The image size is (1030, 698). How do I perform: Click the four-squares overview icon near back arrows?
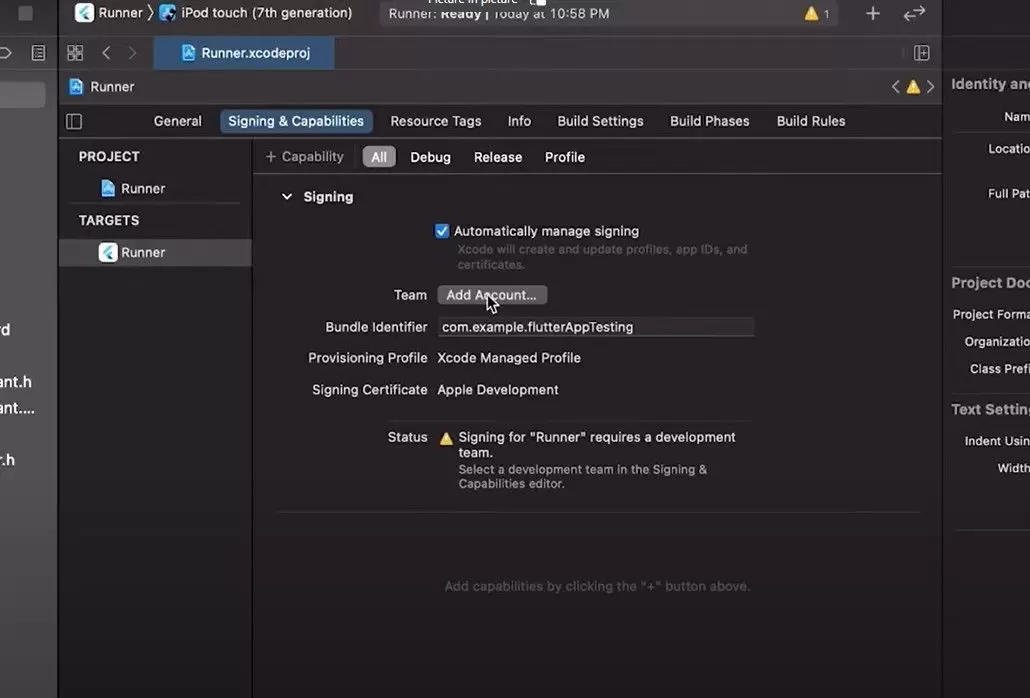tap(75, 52)
